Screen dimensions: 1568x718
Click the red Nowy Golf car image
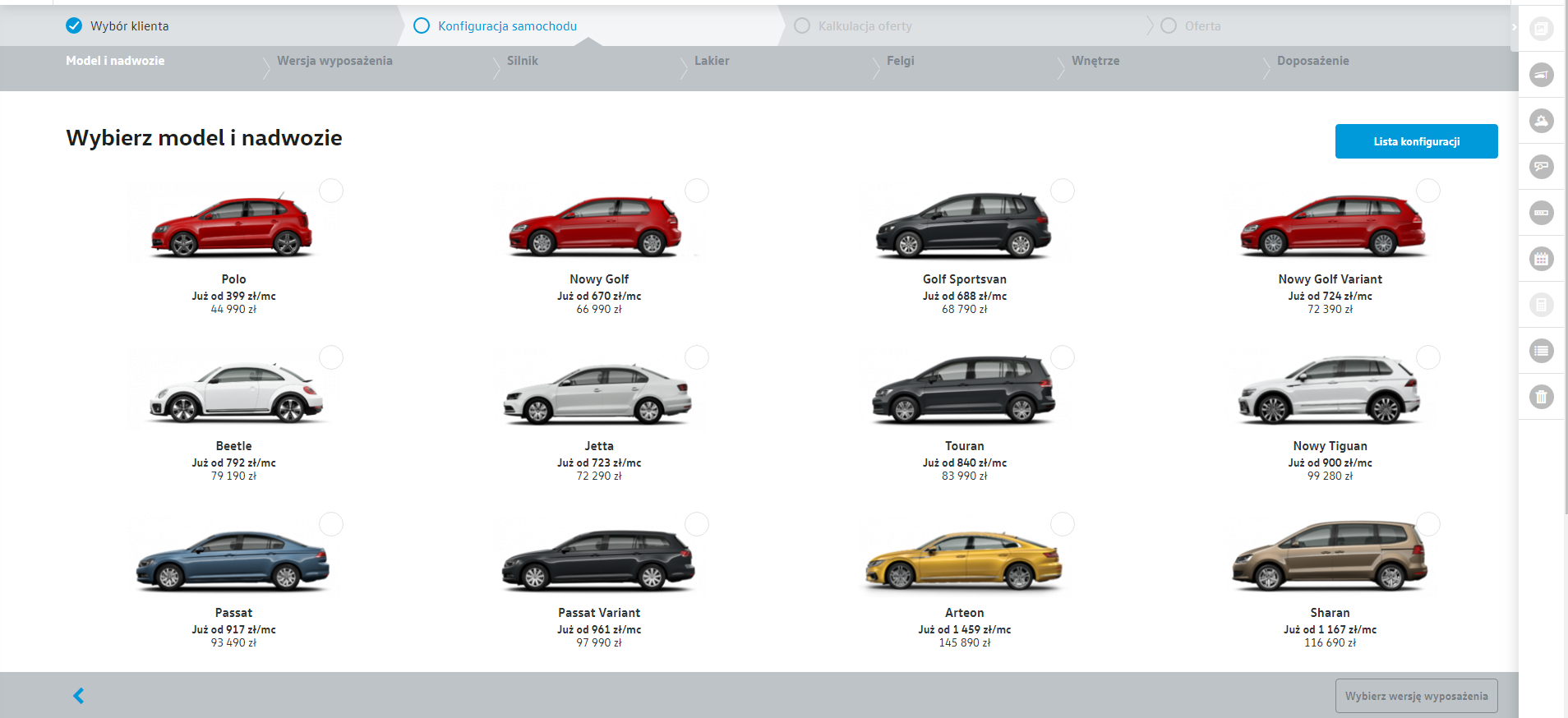[x=595, y=226]
